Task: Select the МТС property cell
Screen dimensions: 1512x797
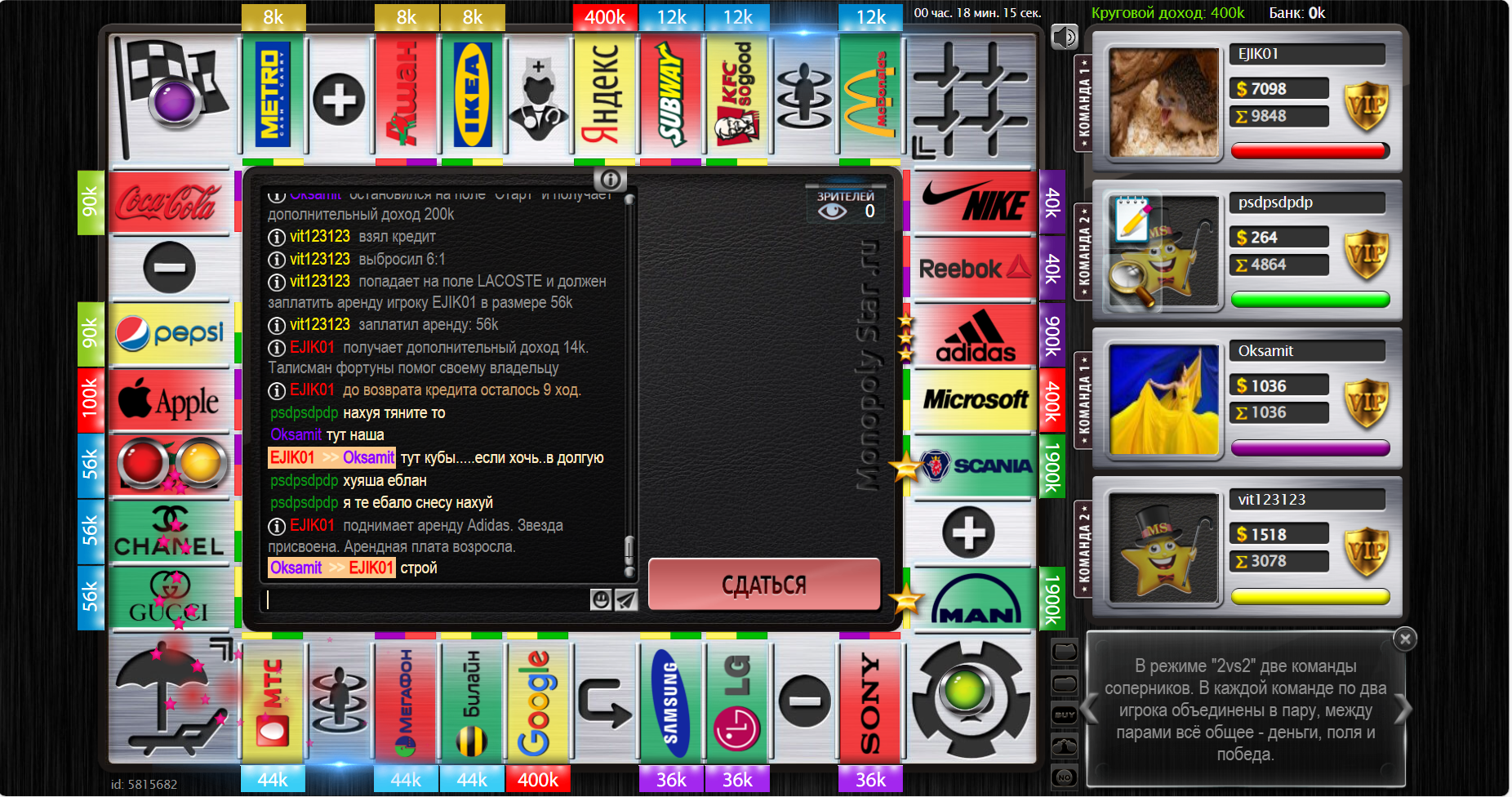Action: pyautogui.click(x=273, y=703)
